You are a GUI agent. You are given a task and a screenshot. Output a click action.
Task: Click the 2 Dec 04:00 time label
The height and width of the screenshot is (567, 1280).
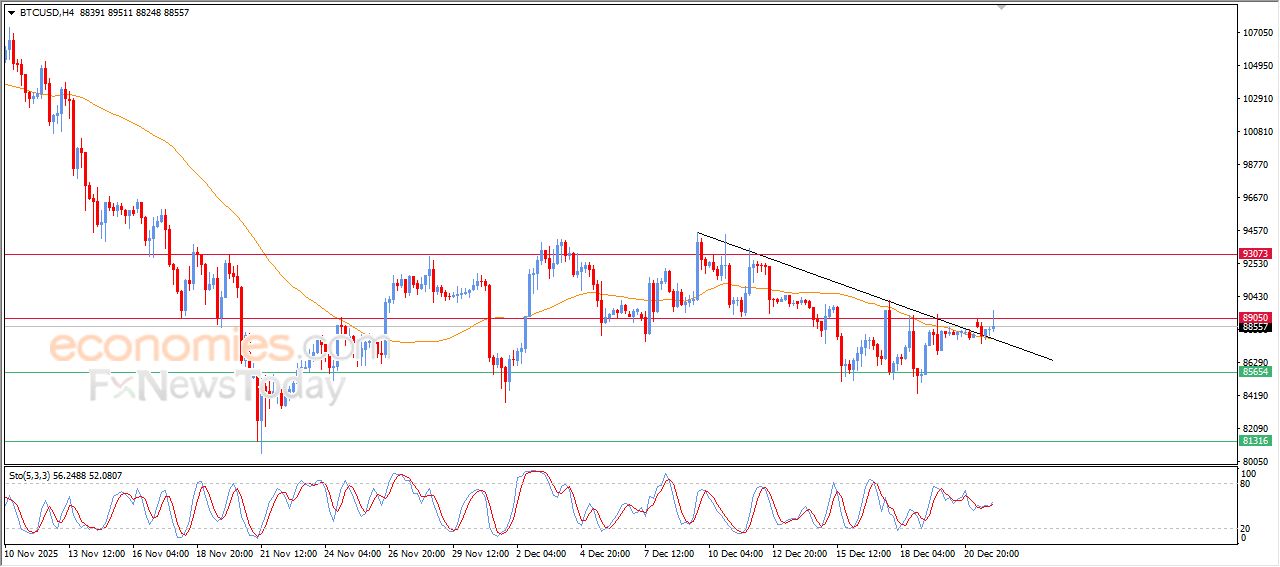click(x=540, y=553)
